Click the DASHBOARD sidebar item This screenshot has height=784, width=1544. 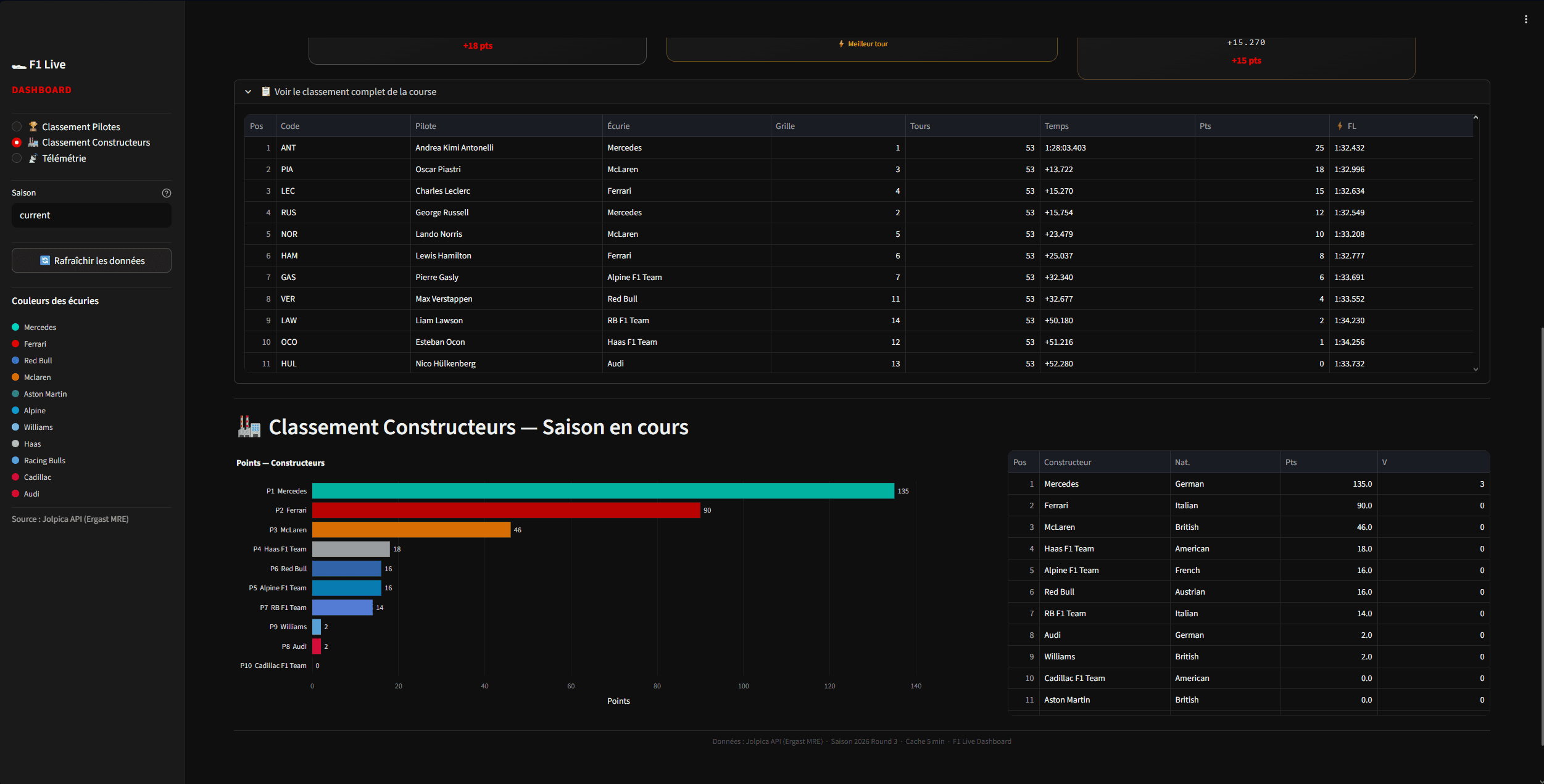click(41, 90)
